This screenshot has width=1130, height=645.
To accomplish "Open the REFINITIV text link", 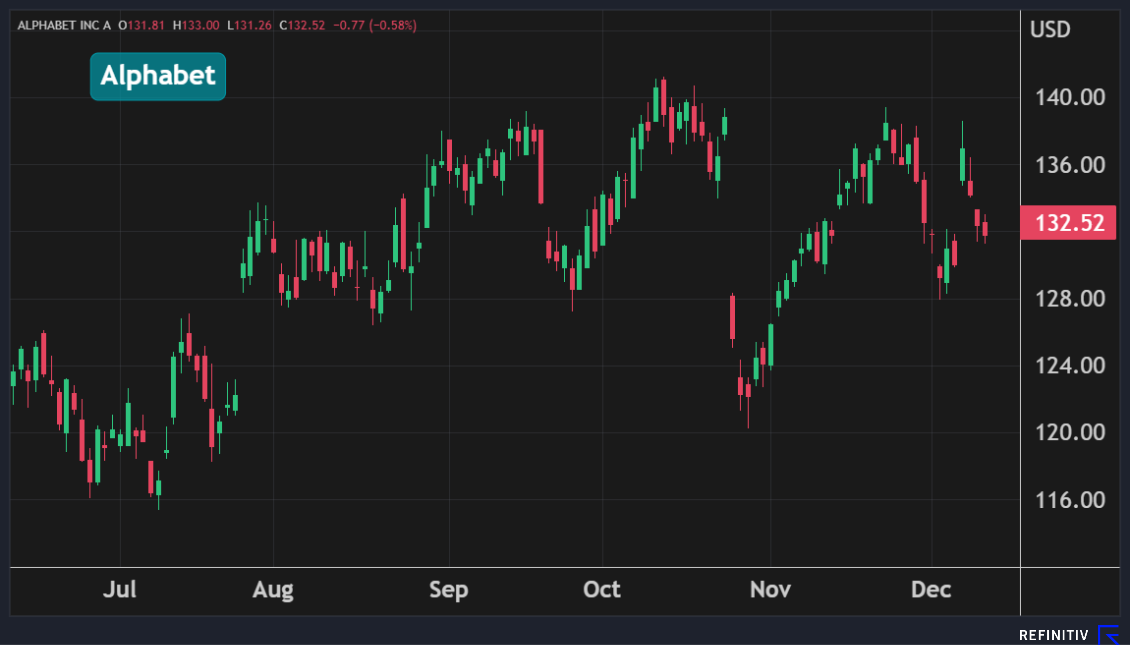I will [x=1053, y=635].
